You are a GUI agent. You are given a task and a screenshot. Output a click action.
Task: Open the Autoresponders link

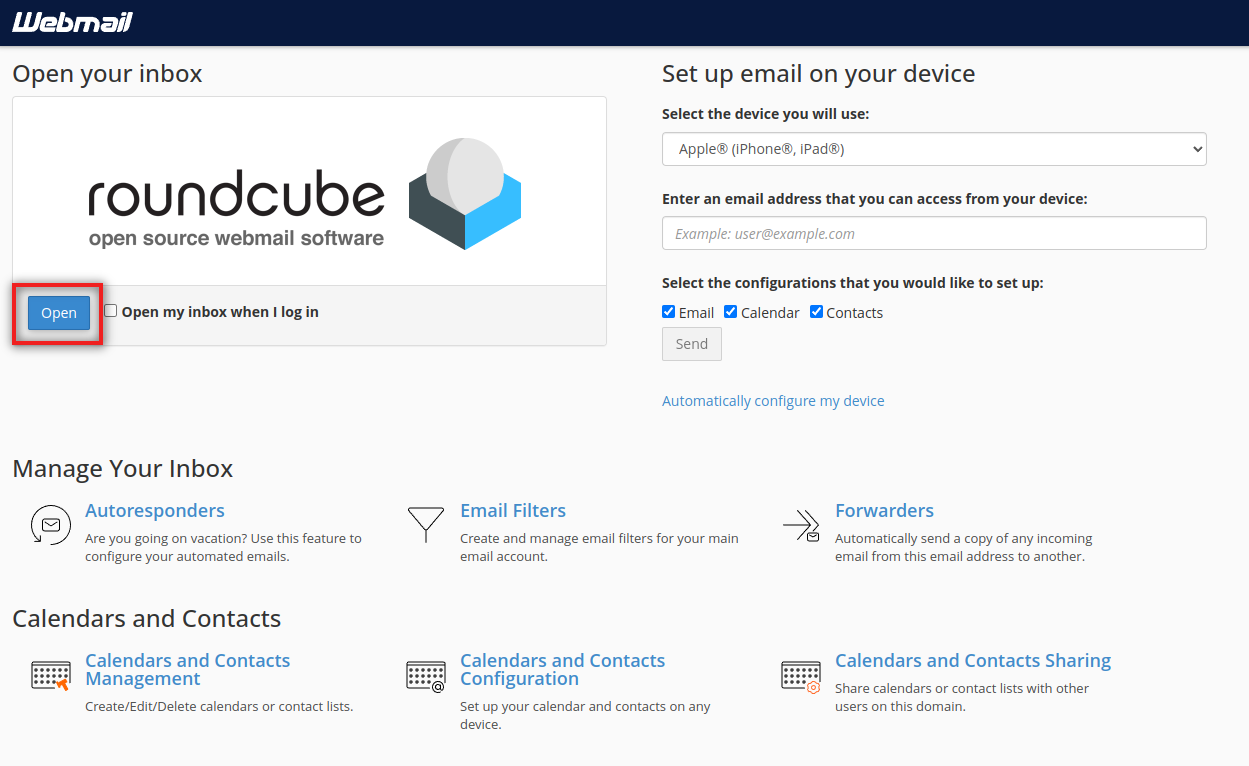point(155,511)
